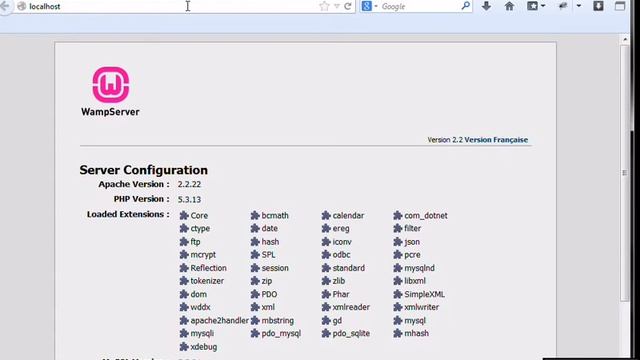Click the pdo_sqlite extension name
Viewport: 640px width, 360px height.
[x=351, y=333]
